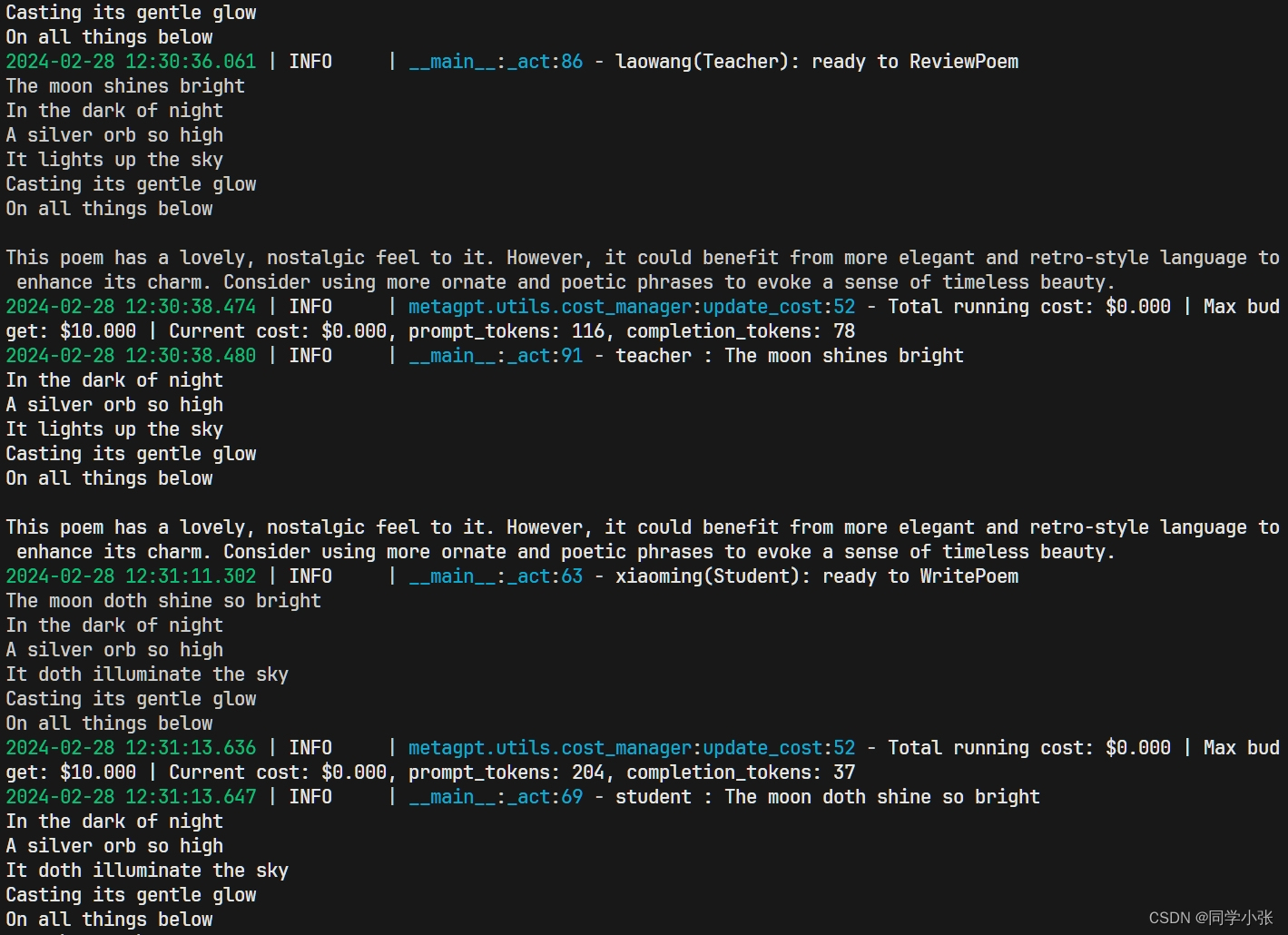Select 'student : The moon doth shine so bright'
The height and width of the screenshot is (935, 1288).
pos(828,797)
